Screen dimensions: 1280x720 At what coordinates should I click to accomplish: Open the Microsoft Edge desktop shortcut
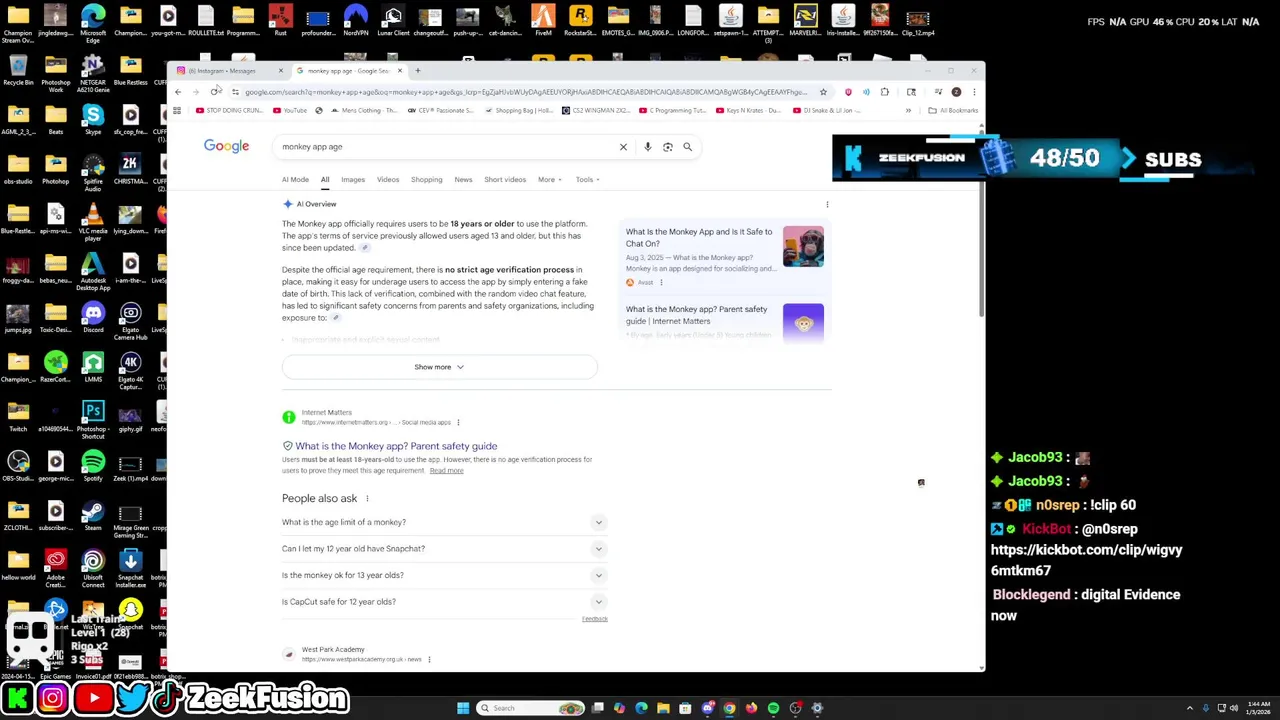click(93, 20)
